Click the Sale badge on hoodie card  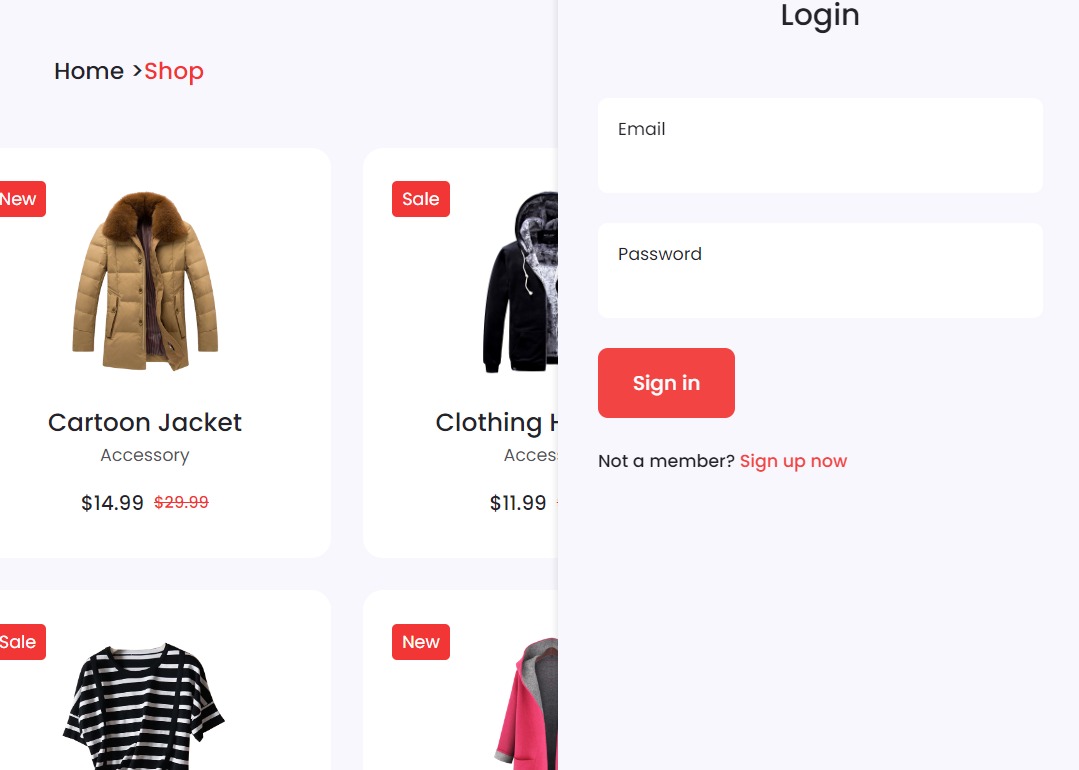click(420, 199)
